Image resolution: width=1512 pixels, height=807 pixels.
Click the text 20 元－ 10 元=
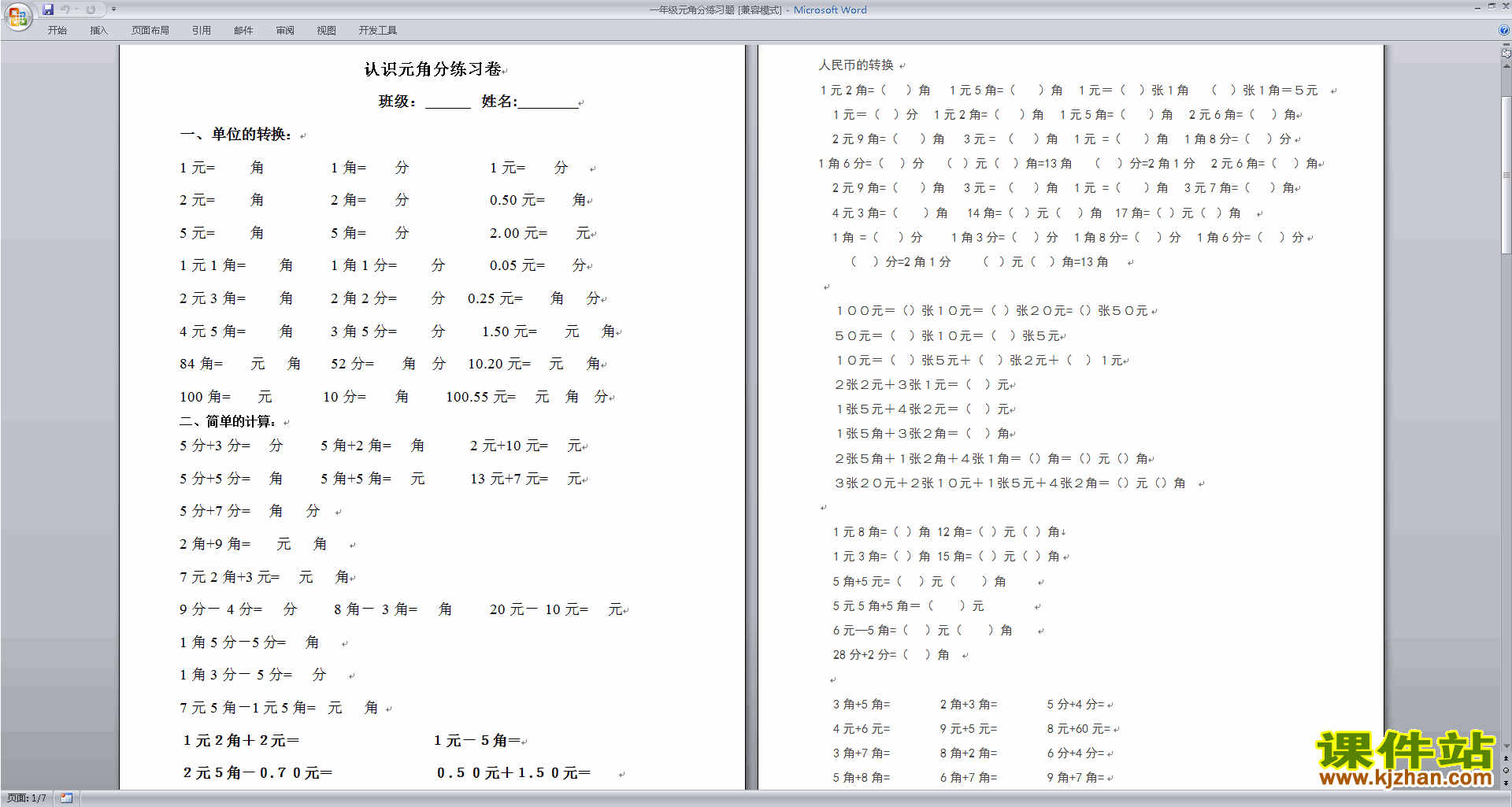pos(539,609)
